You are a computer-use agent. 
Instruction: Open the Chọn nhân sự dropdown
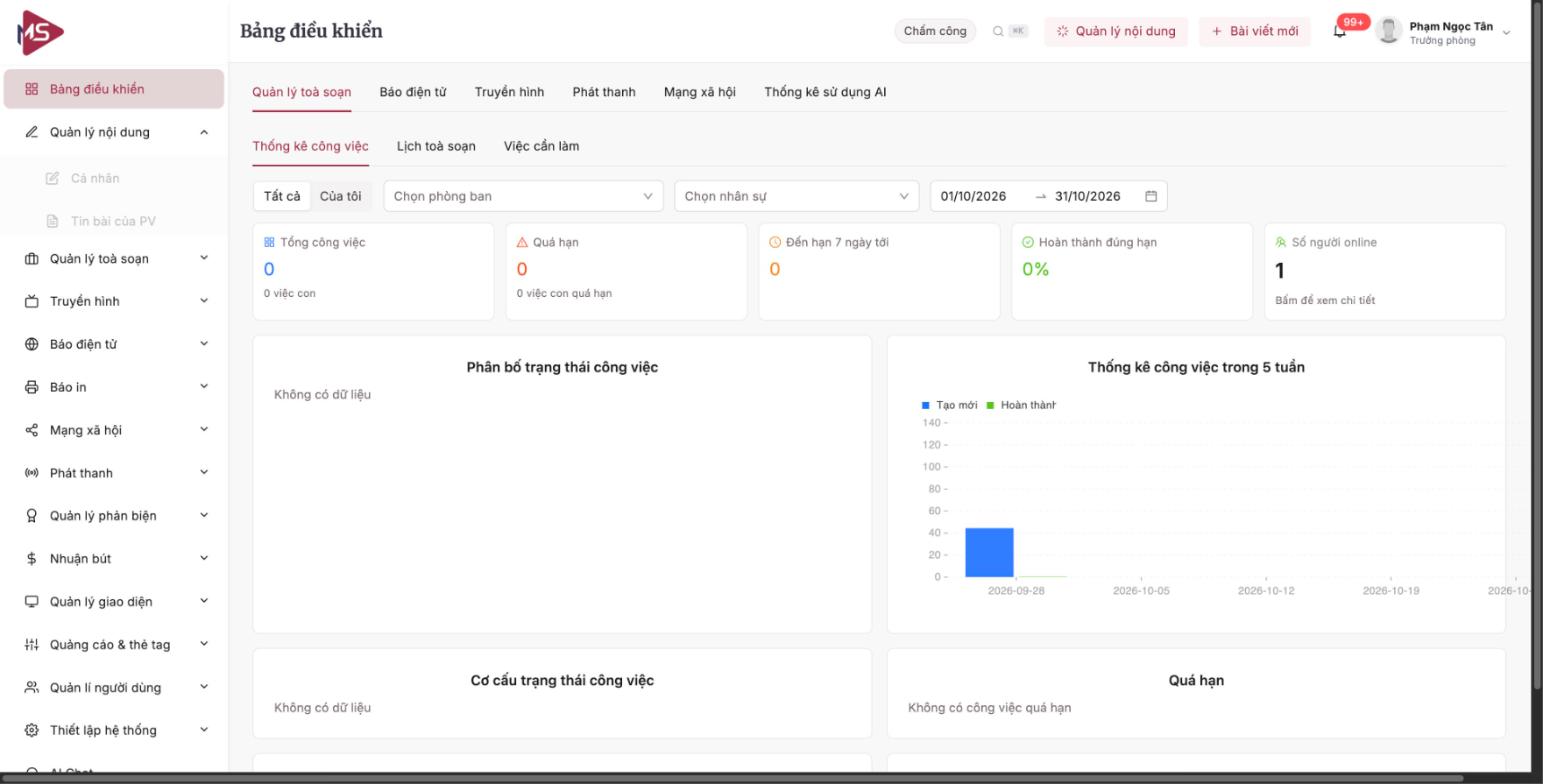[796, 196]
